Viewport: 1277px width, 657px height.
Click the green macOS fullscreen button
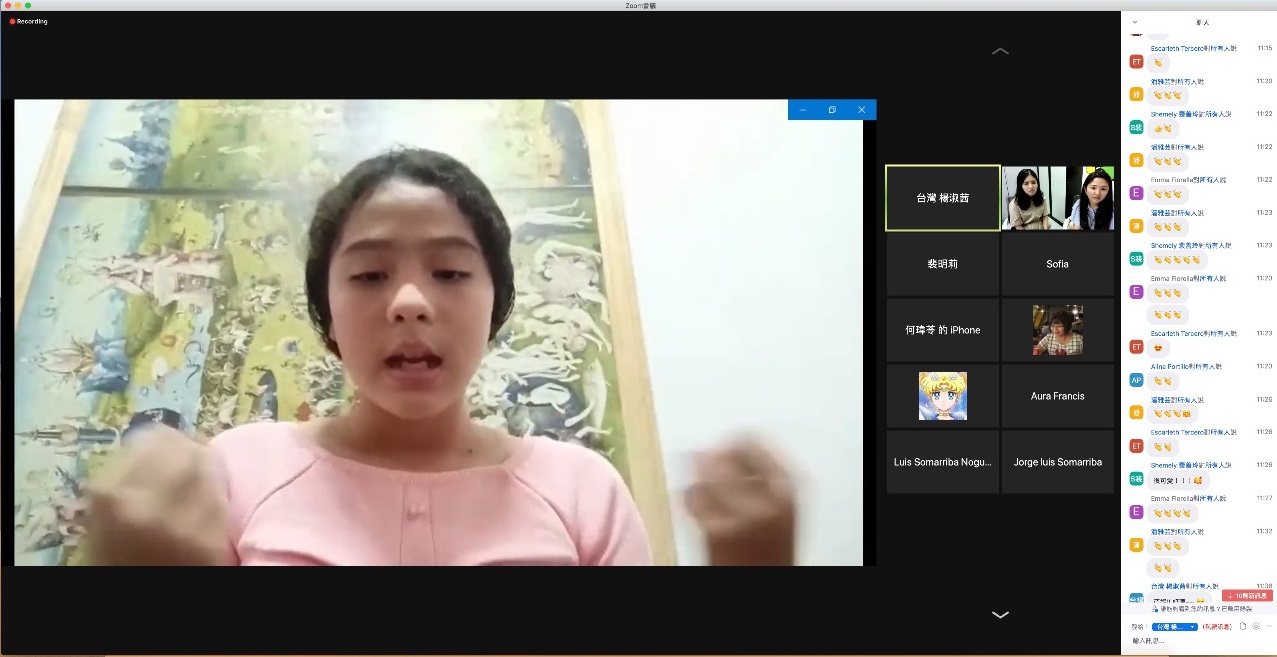pos(28,6)
